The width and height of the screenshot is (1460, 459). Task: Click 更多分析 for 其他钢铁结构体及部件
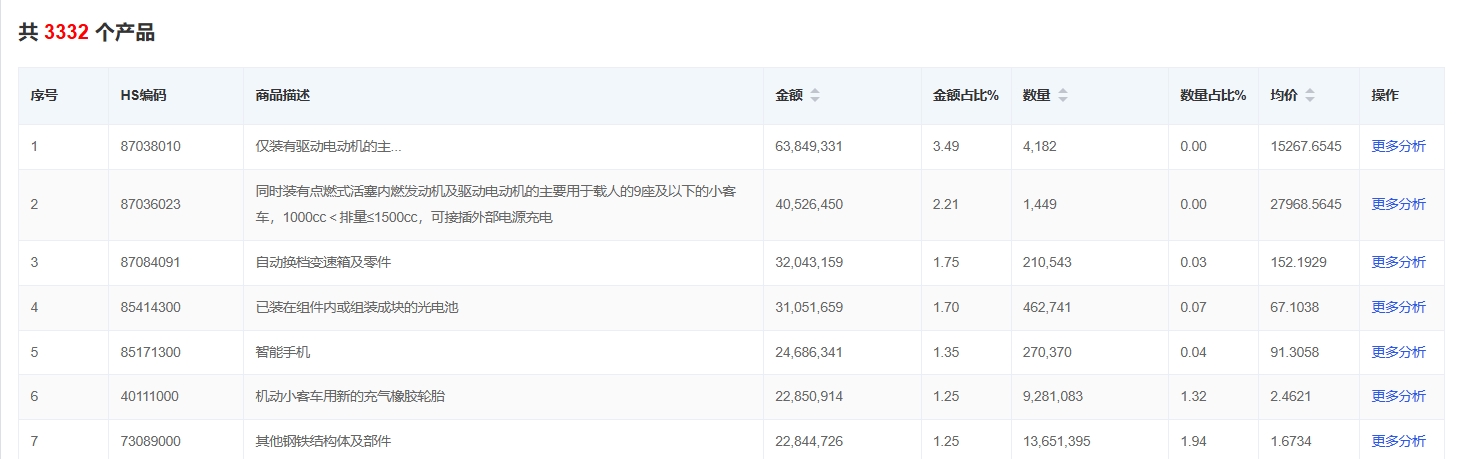click(1398, 441)
